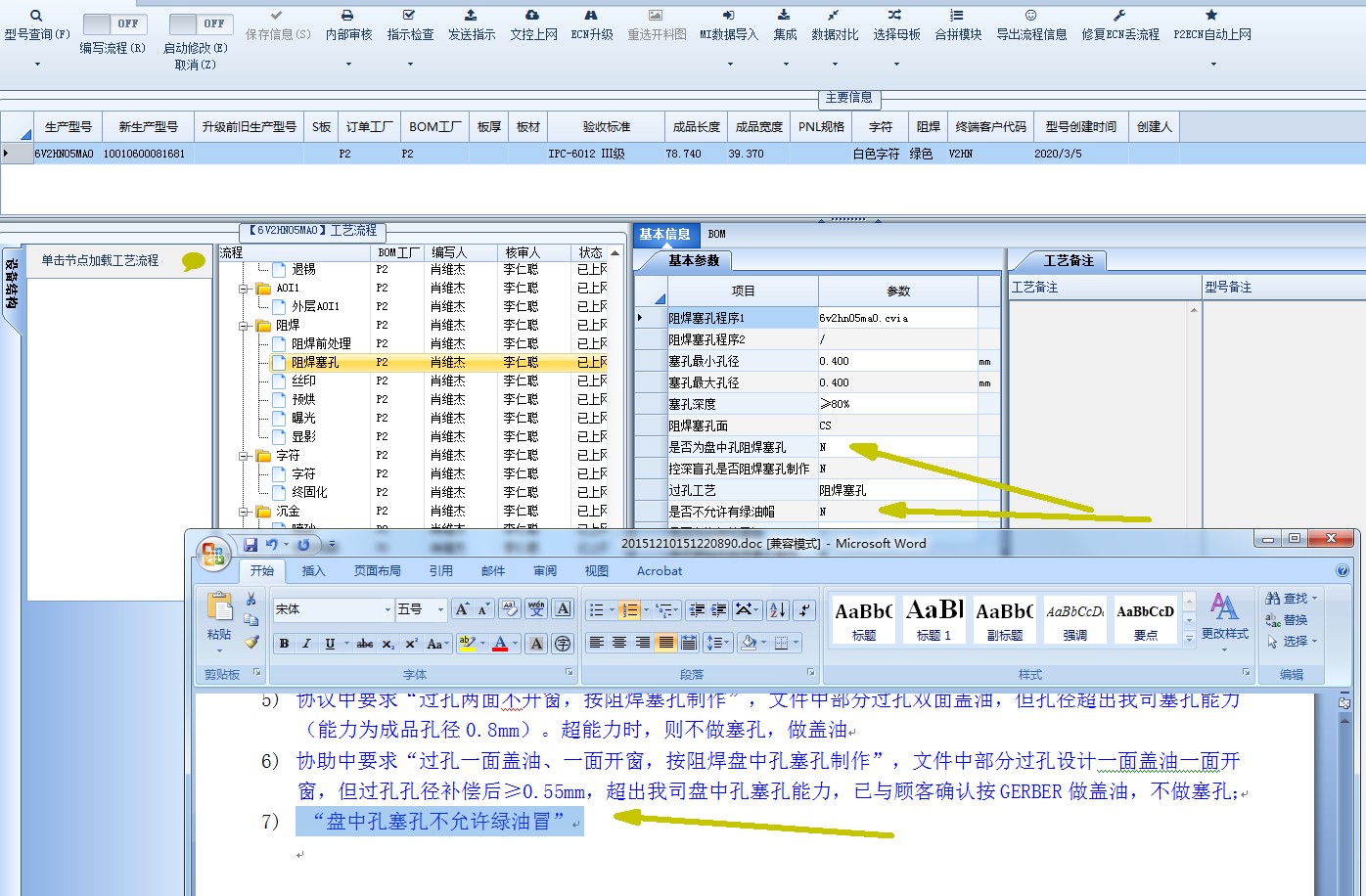Toggle the 编写流程 OFF switch
1366x896 pixels.
[x=114, y=23]
